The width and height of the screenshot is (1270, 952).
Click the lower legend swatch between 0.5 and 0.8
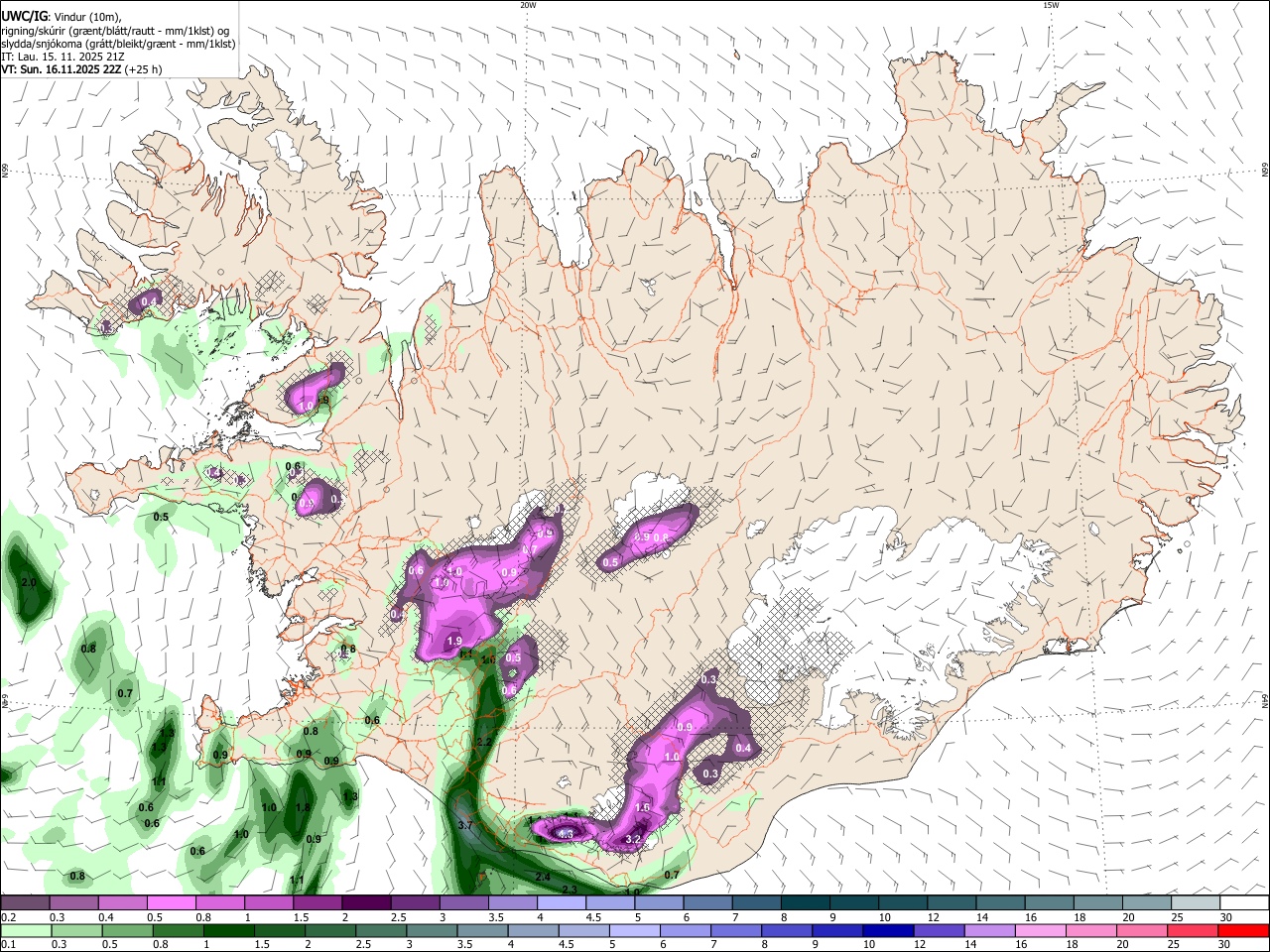point(127,931)
